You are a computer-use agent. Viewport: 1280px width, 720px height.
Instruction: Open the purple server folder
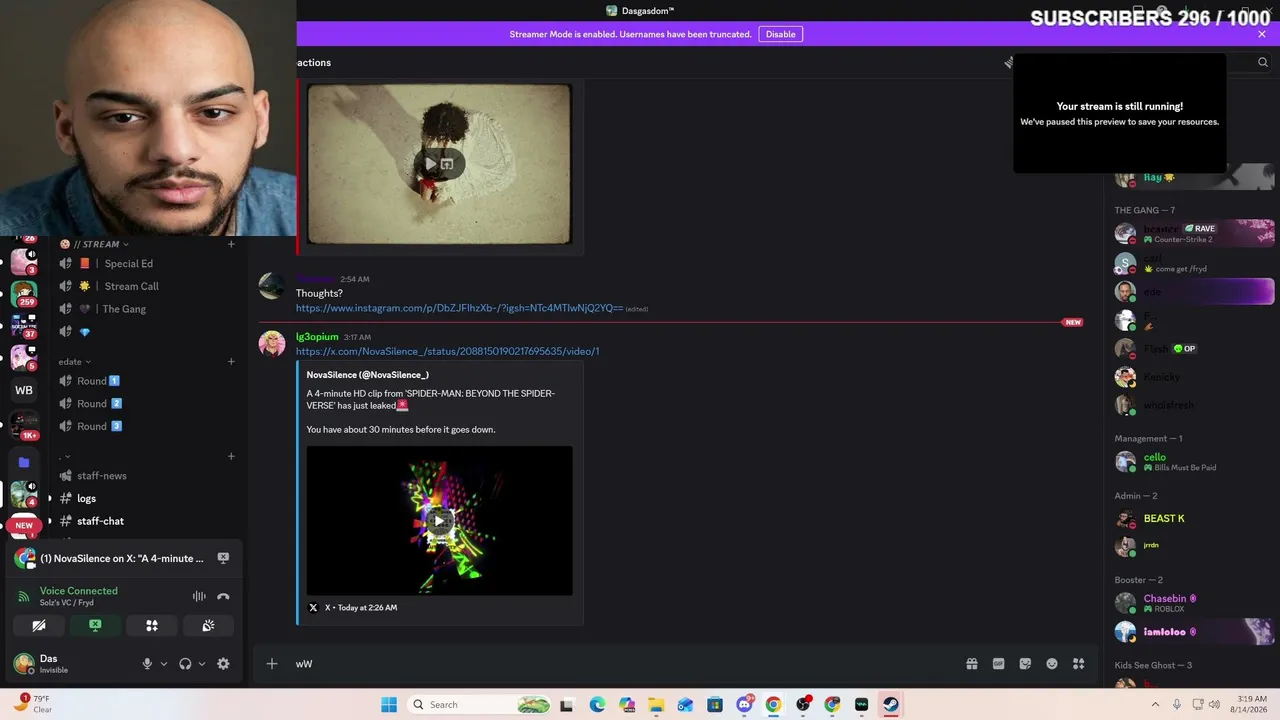click(x=24, y=463)
